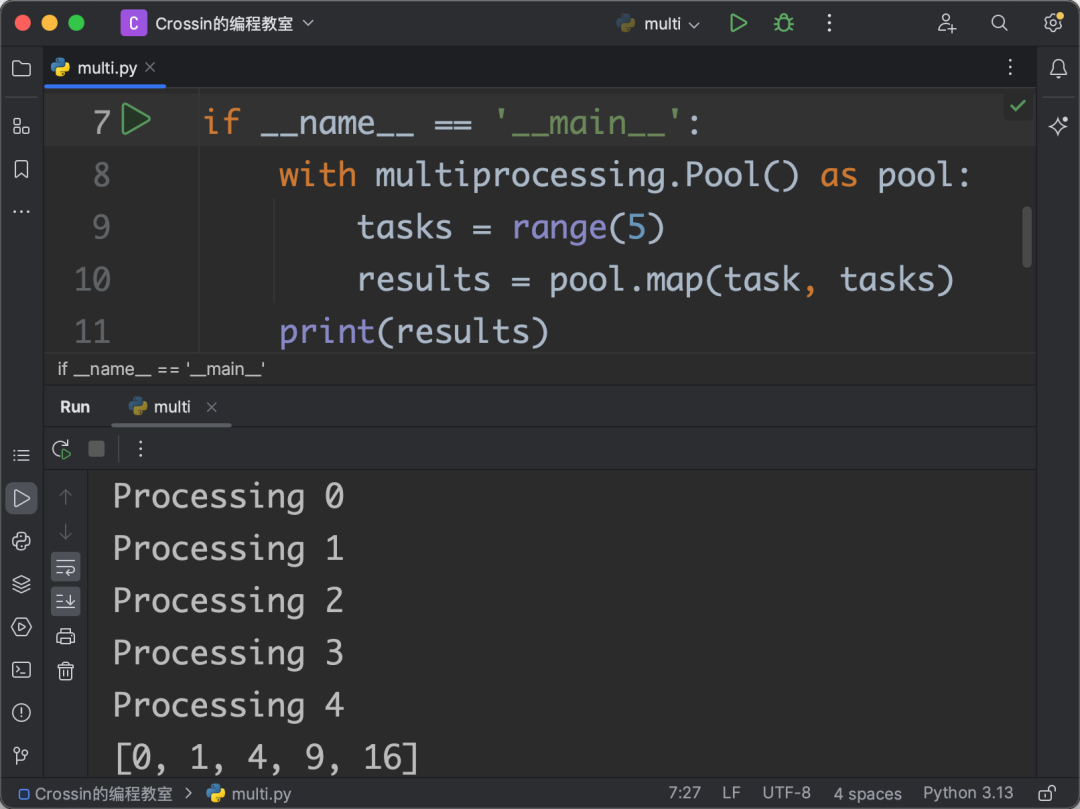
Task: Place cursor on 'print(results)' line 11
Action: click(x=413, y=332)
